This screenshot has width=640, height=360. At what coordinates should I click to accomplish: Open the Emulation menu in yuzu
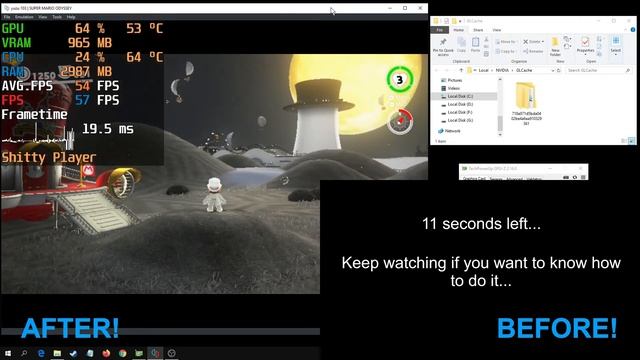(24, 17)
